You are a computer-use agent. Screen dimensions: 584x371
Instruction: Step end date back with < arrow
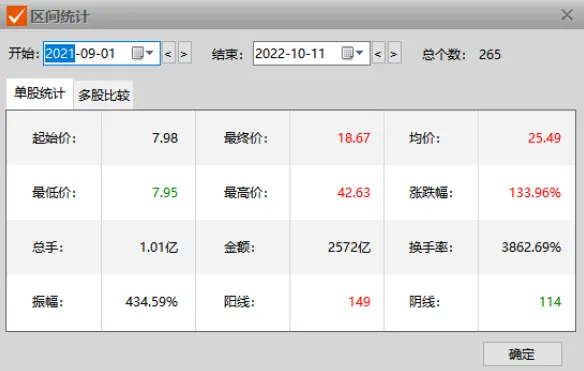coord(378,54)
